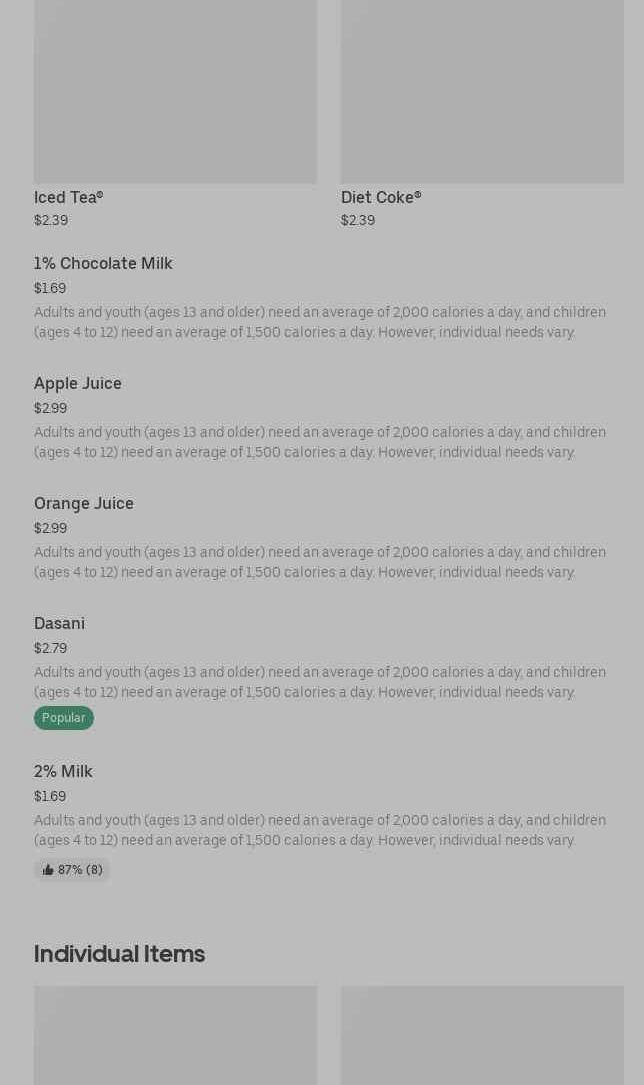
Task: Open the left thumbnail under Individual Items
Action: pyautogui.click(x=175, y=1035)
